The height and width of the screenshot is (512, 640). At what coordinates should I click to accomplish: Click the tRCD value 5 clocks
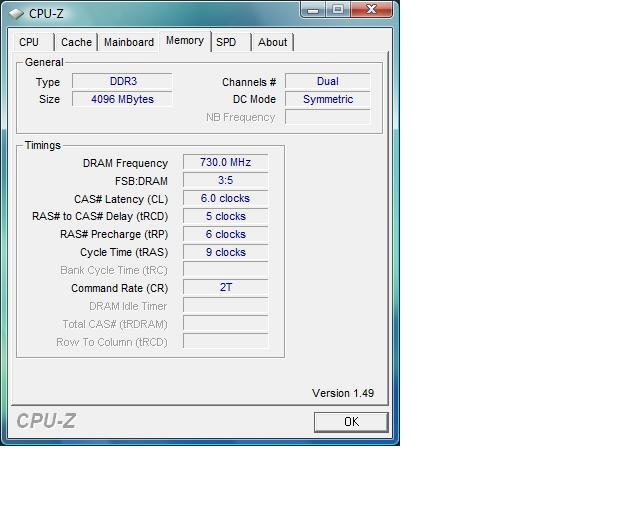point(226,216)
